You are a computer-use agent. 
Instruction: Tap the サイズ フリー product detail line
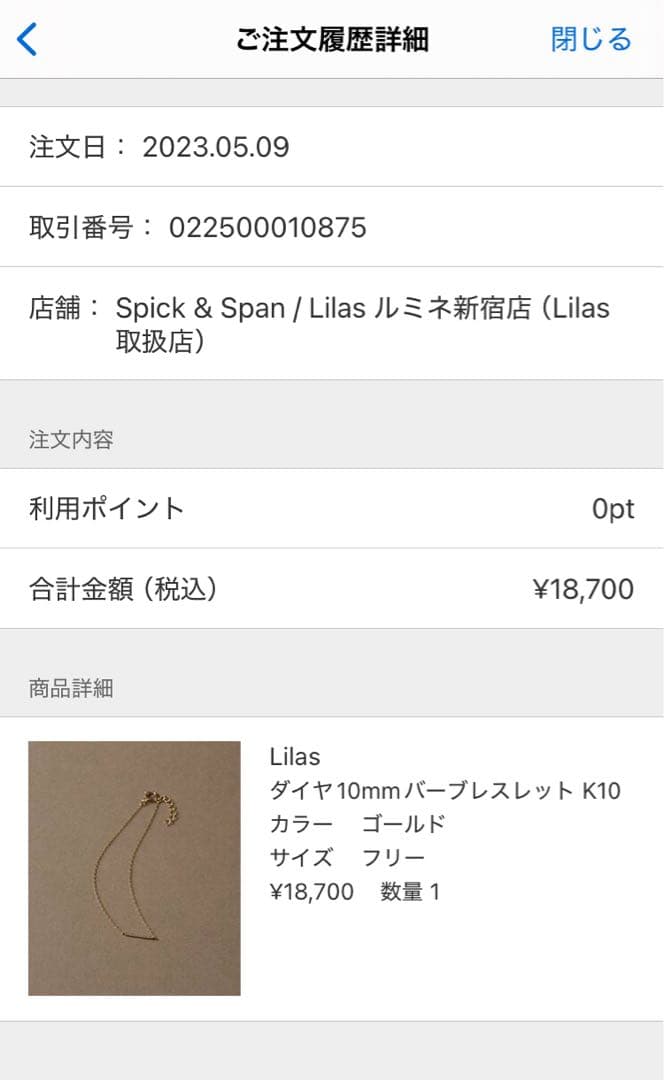coord(347,857)
